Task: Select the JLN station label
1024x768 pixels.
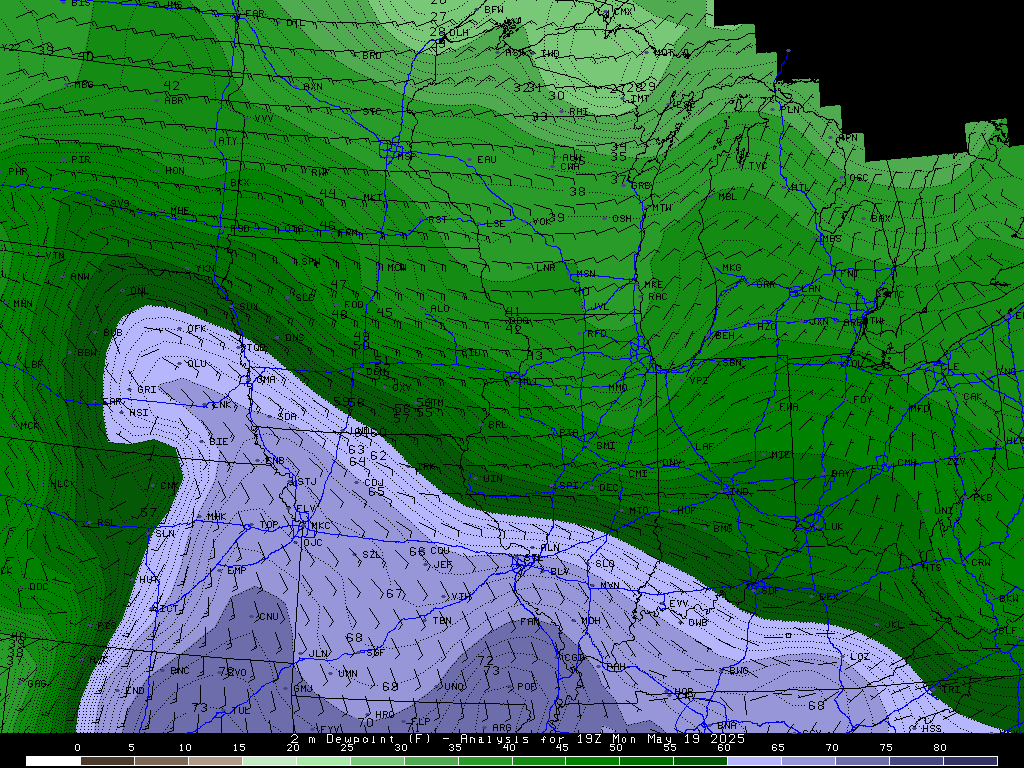Action: point(318,654)
